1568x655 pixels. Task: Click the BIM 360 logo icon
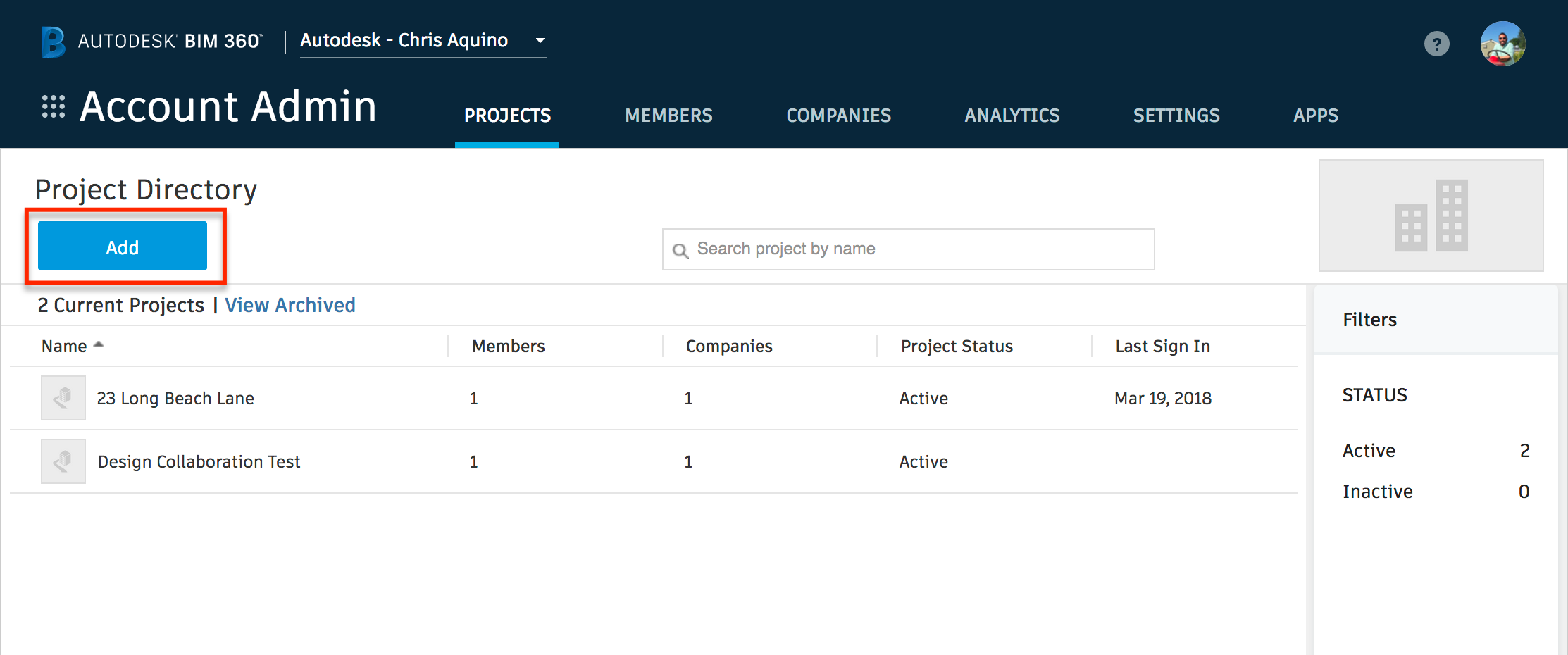click(x=54, y=42)
